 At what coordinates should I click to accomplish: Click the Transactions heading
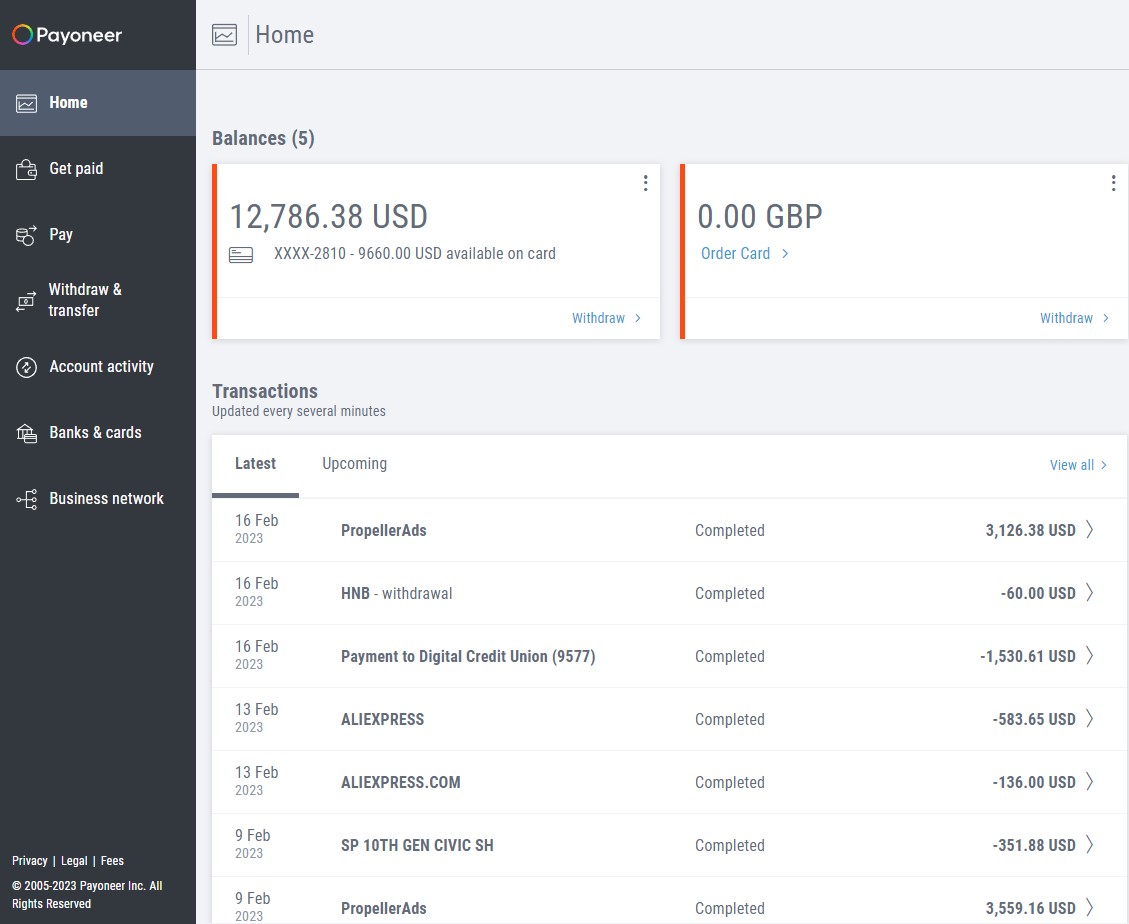pyautogui.click(x=265, y=391)
